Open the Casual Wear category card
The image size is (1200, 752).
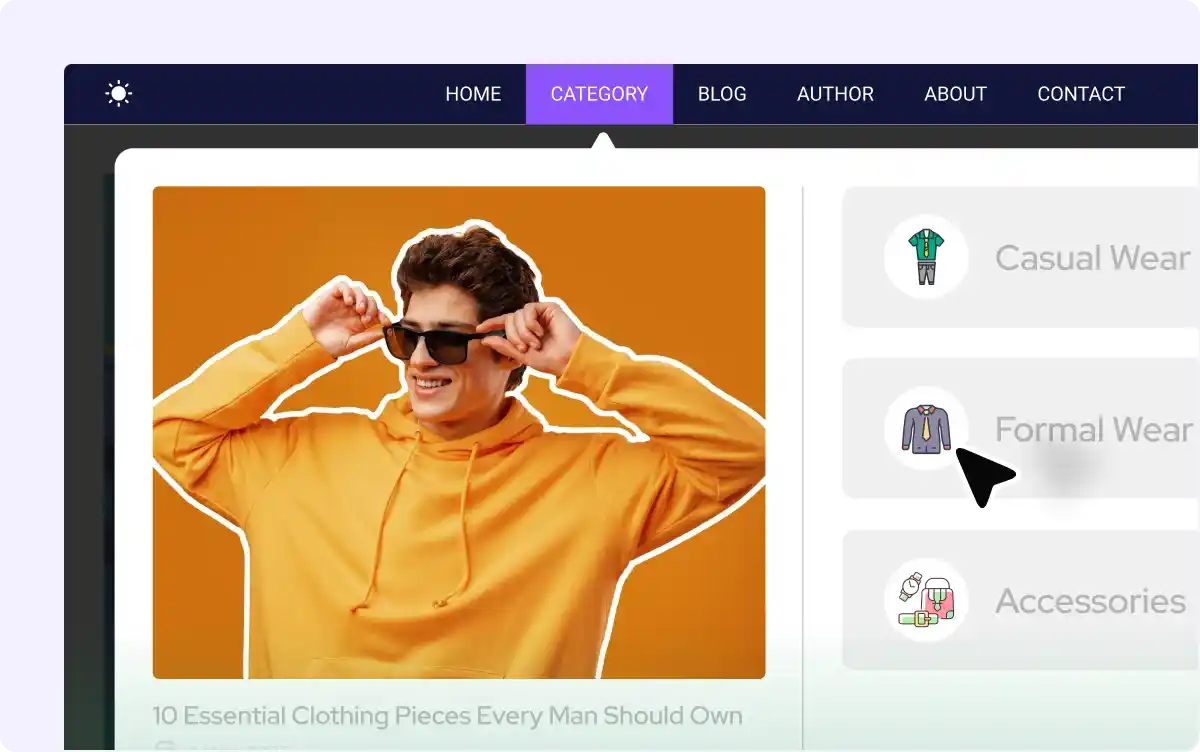(x=1020, y=257)
